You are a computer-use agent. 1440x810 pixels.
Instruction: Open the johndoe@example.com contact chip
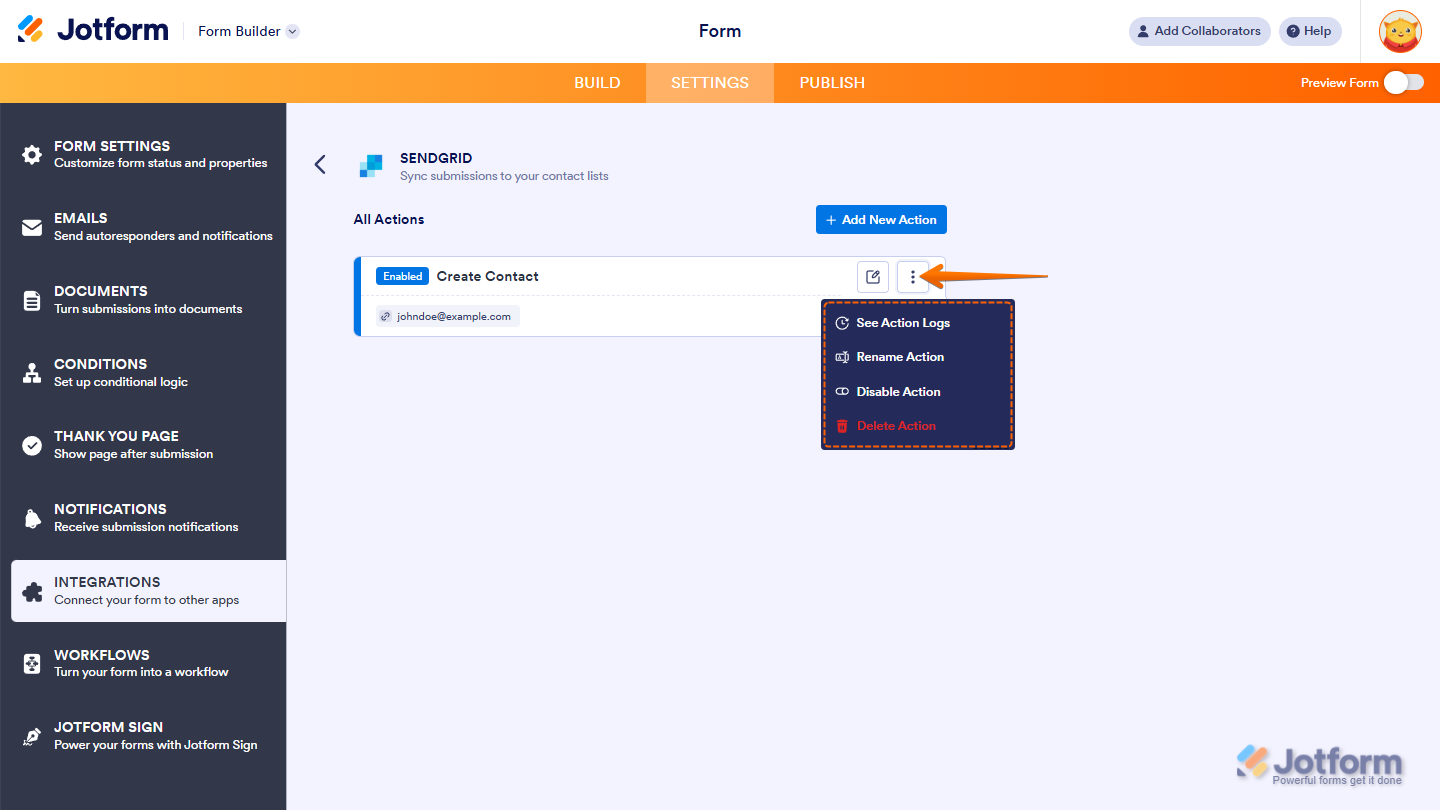pyautogui.click(x=447, y=315)
